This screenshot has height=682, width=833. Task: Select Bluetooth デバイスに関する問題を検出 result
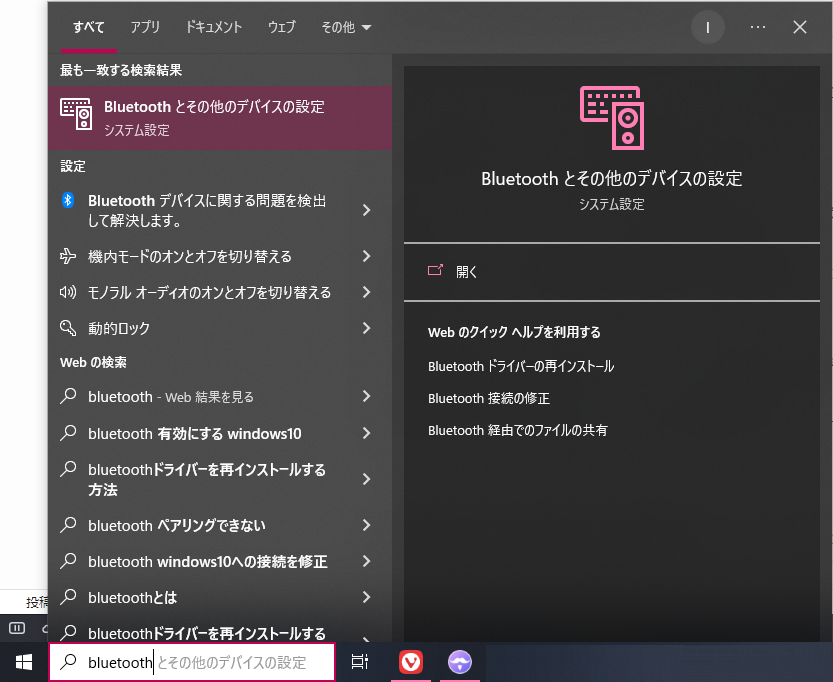point(207,210)
